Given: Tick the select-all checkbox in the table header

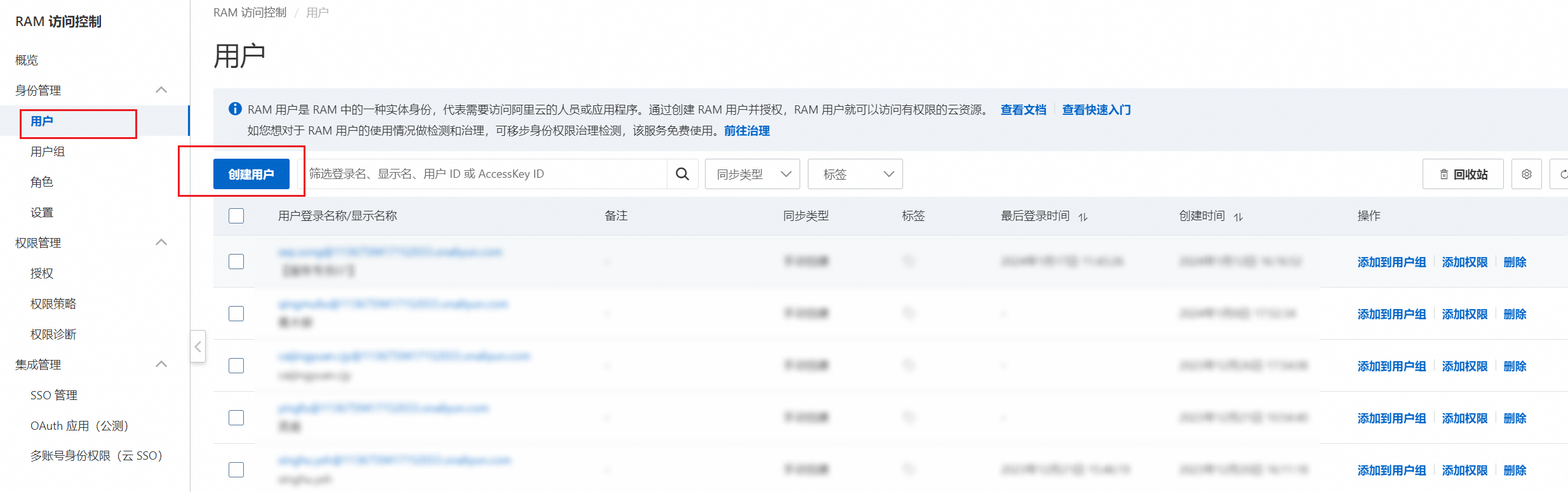Looking at the screenshot, I should click(x=236, y=216).
